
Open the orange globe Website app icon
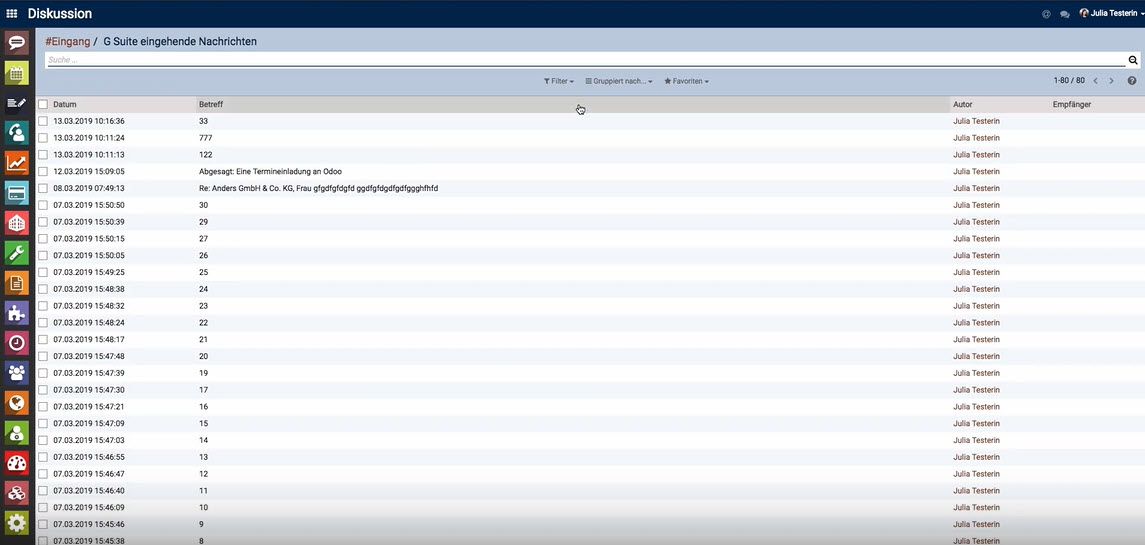click(17, 403)
